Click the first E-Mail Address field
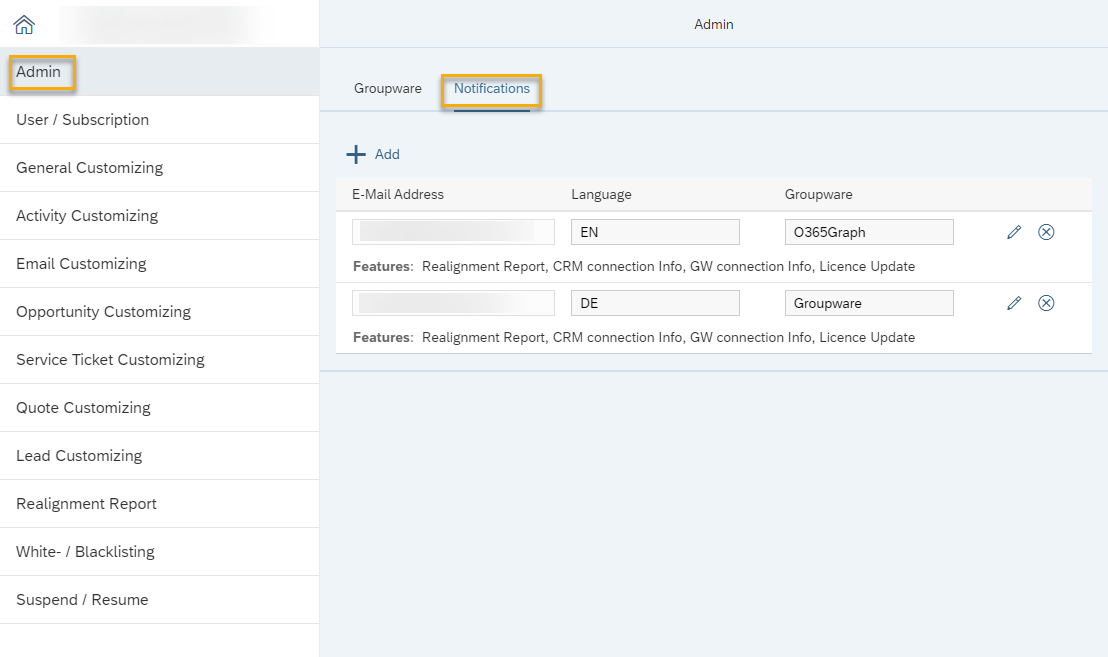Viewport: 1108px width, 657px height. (x=453, y=232)
